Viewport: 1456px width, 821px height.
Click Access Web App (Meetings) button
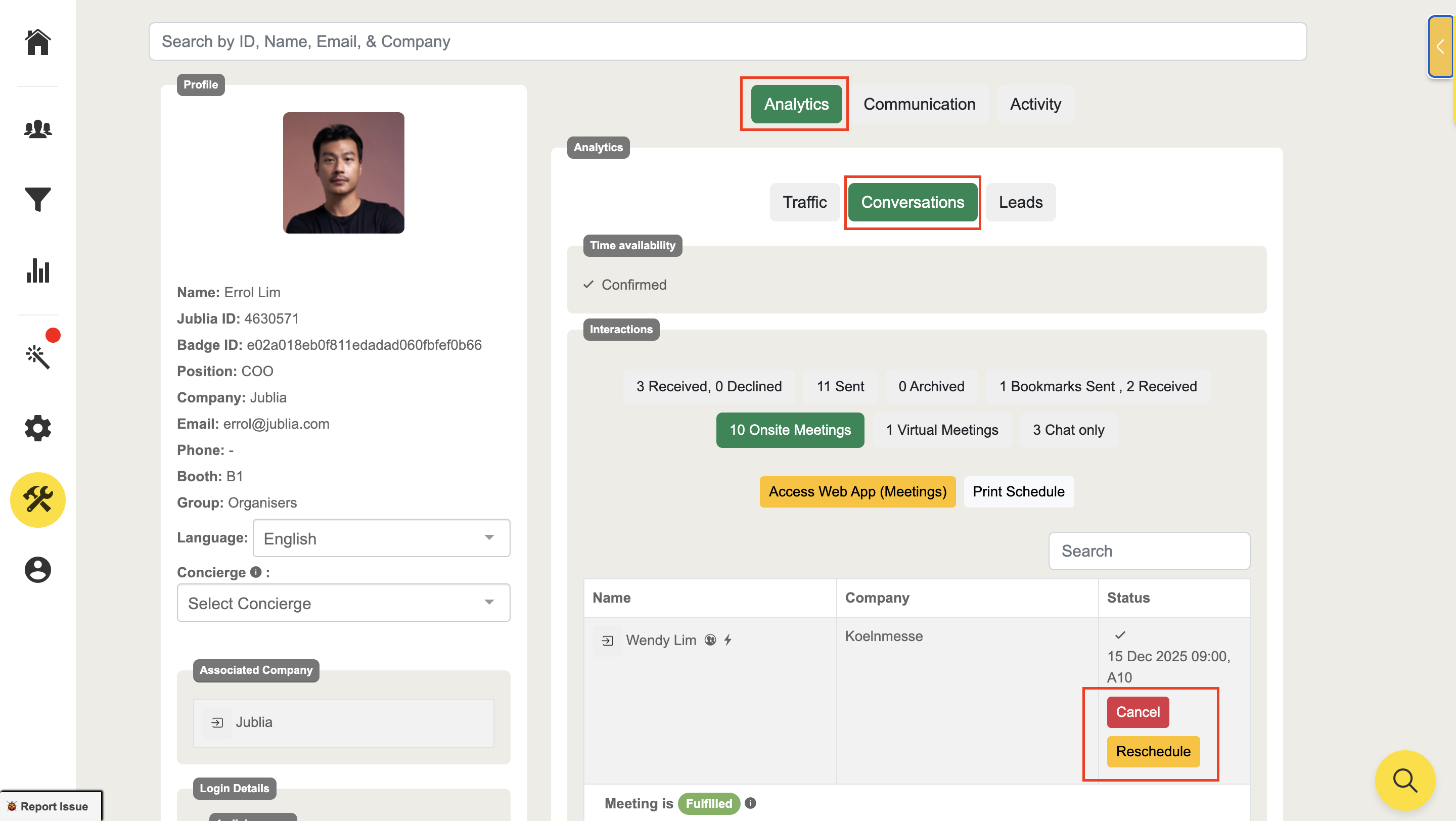coord(857,491)
